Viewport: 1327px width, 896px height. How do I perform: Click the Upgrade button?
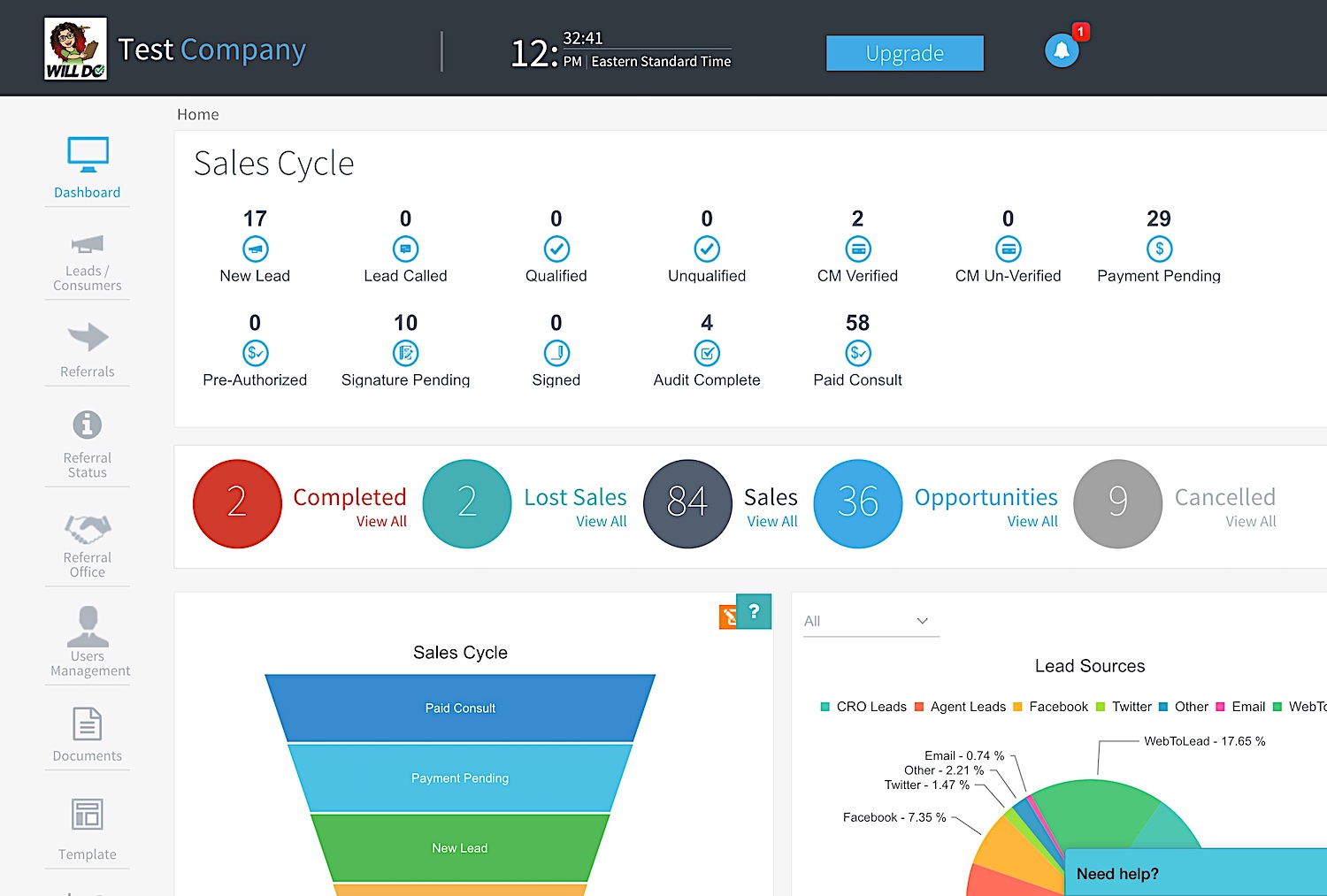905,53
